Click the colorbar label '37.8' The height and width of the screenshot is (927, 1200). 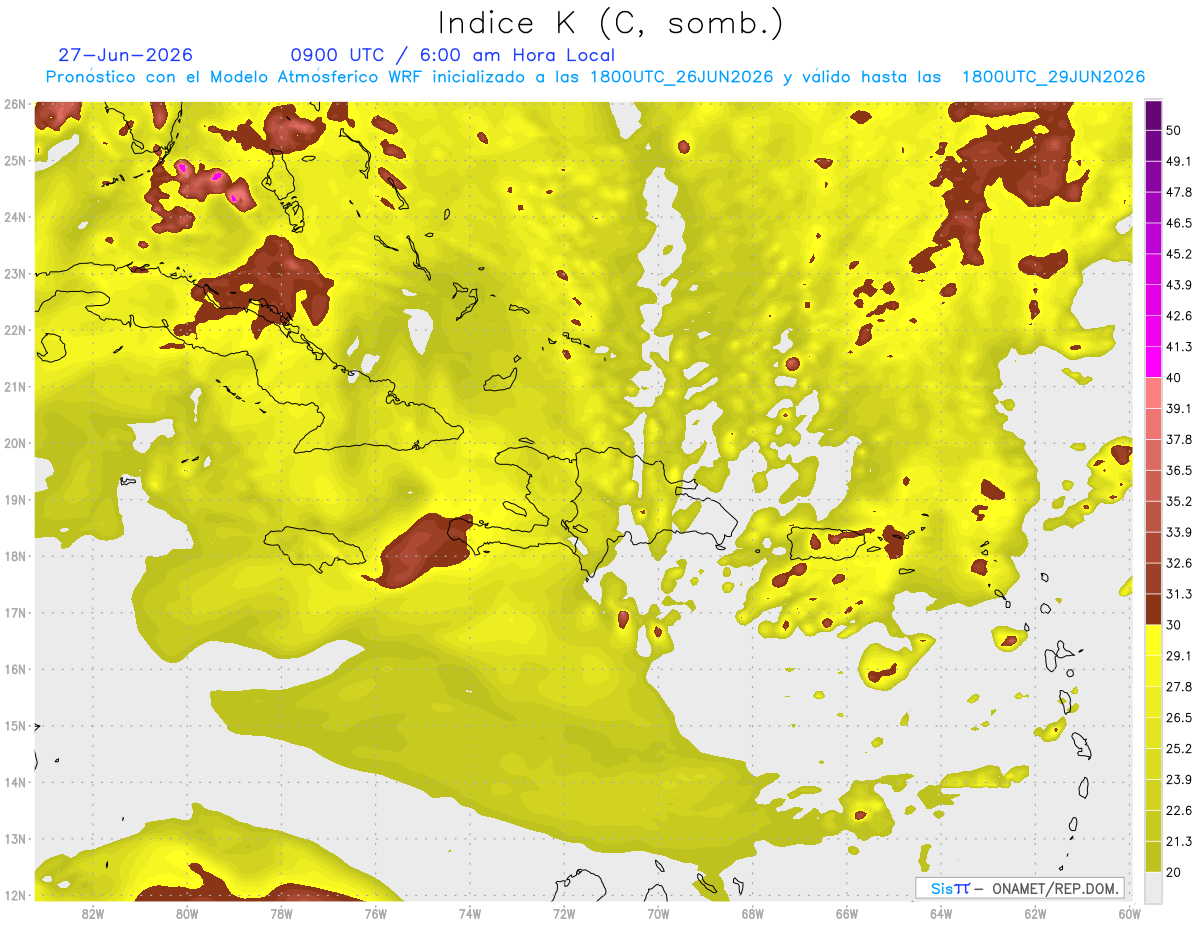[x=1179, y=439]
